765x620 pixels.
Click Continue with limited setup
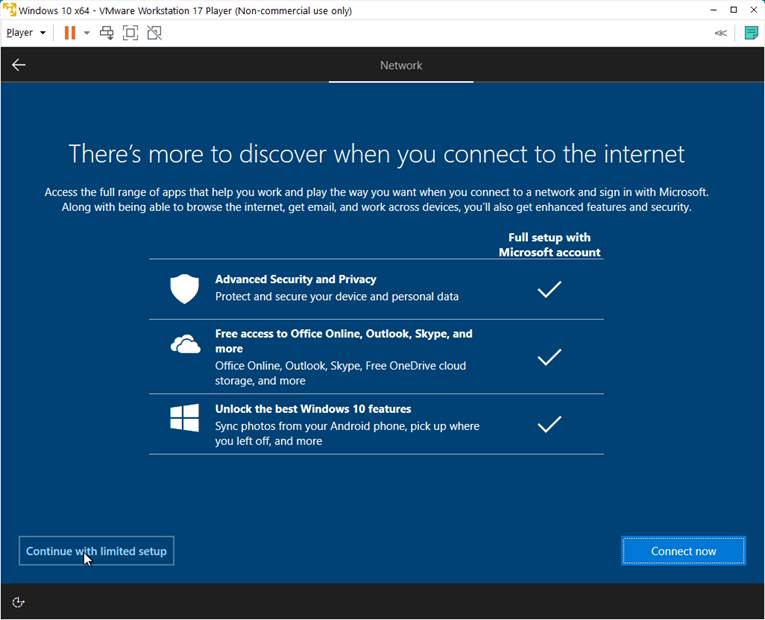[96, 551]
